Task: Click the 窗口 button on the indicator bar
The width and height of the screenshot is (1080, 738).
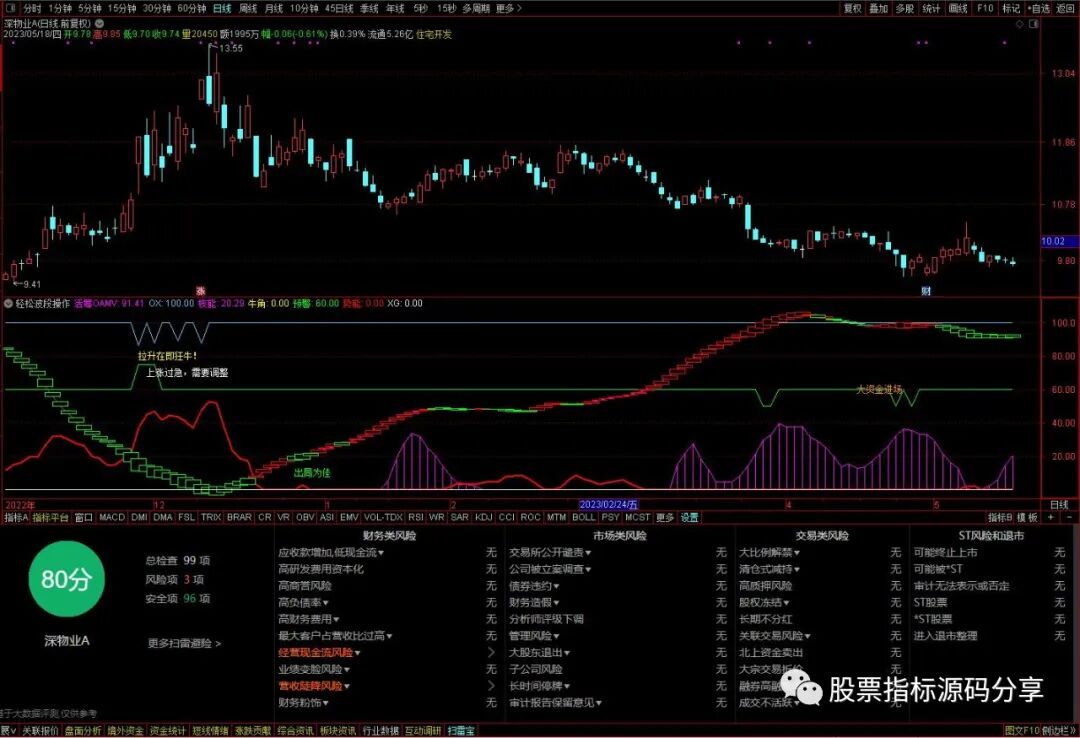Action: (83, 517)
